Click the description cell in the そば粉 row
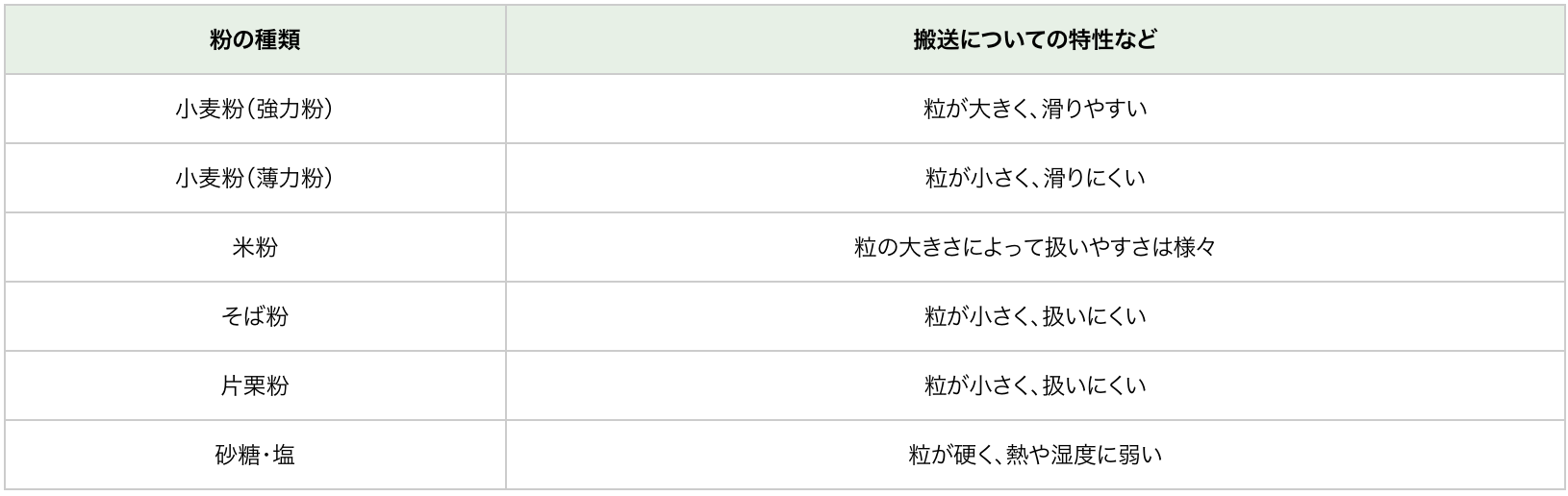The width and height of the screenshot is (1568, 496). point(1035,317)
